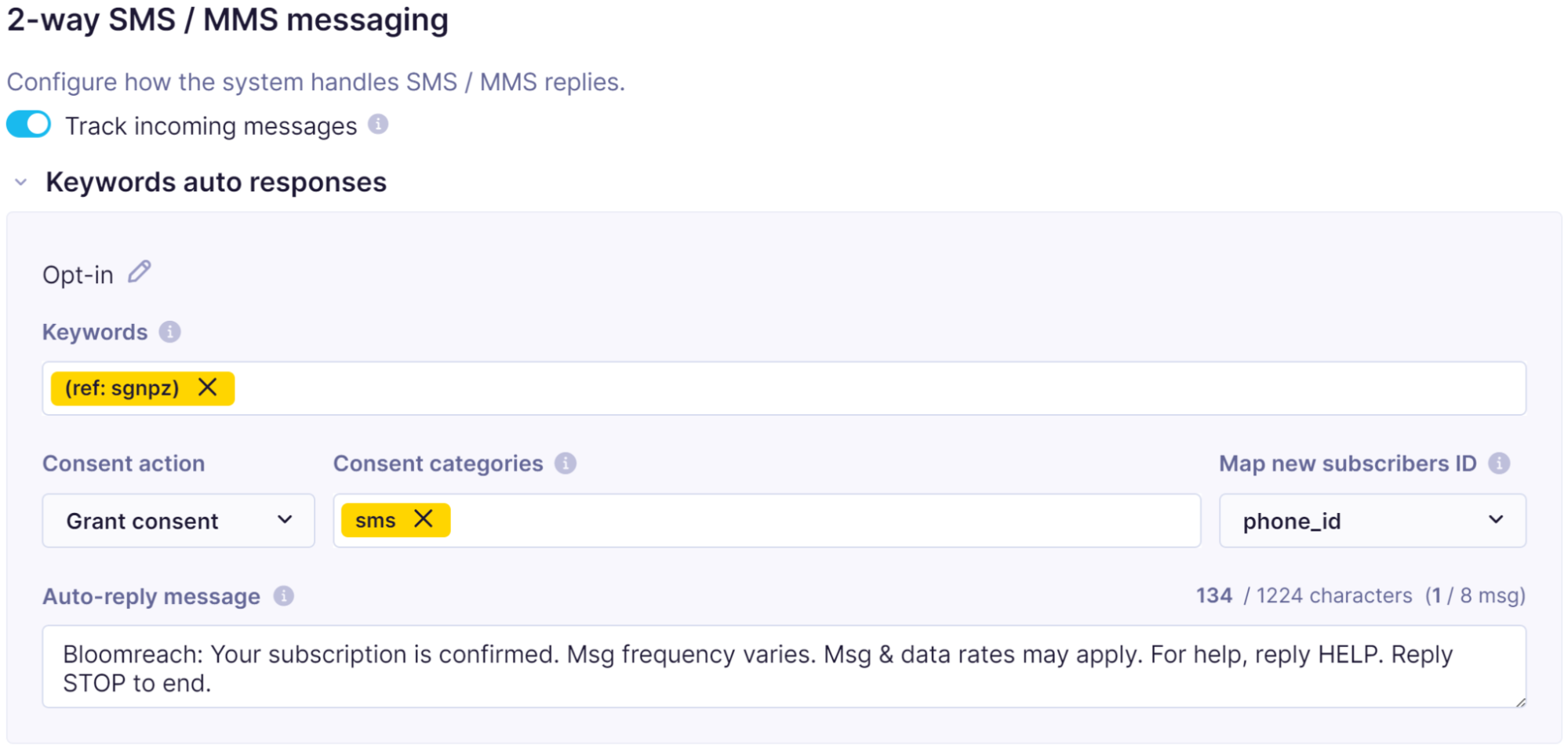Click info icon beside Track incoming messages
The height and width of the screenshot is (749, 1568).
coord(378,124)
